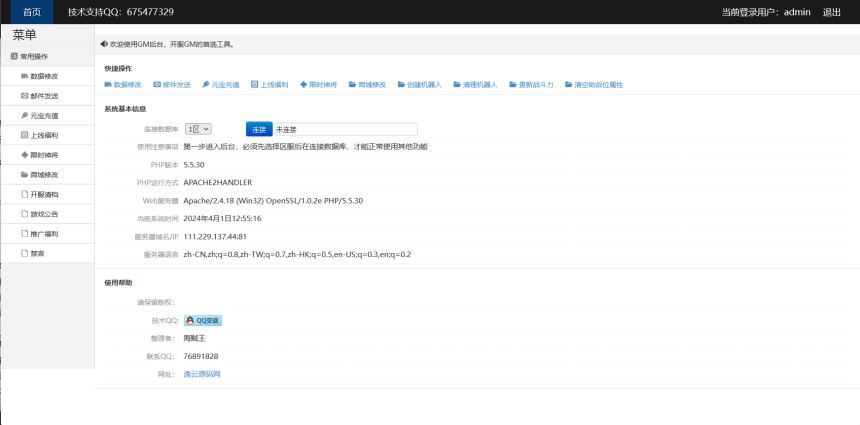Click the speaker icon beside the welcome notice

pos(104,45)
